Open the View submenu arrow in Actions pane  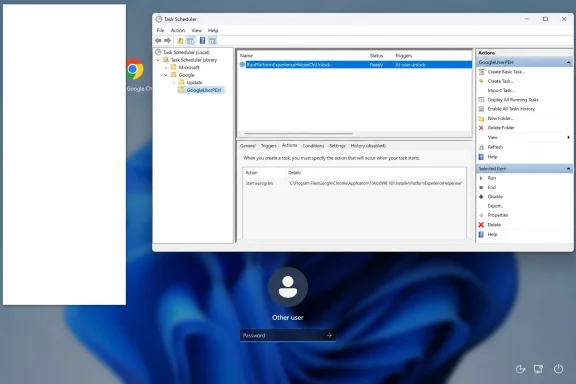pyautogui.click(x=568, y=137)
